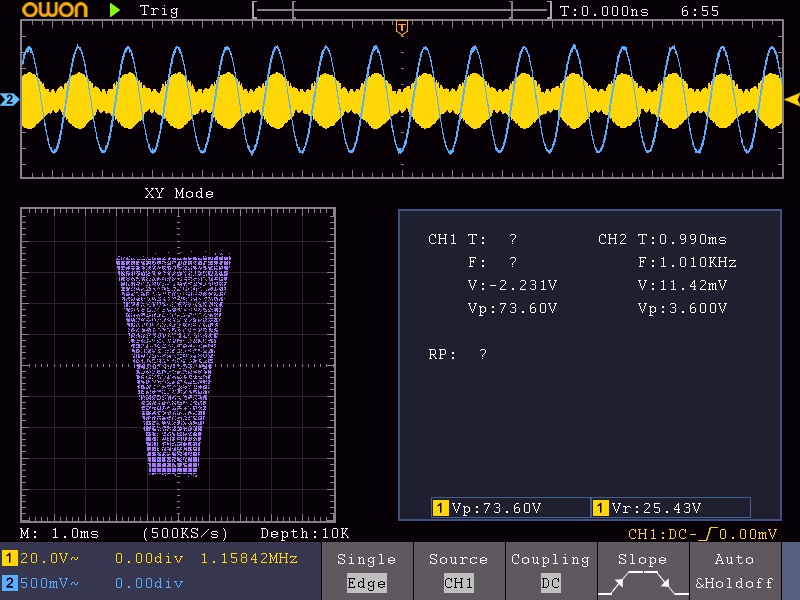Click the 500mV channel 2 scale
The image size is (800, 600).
click(x=49, y=583)
